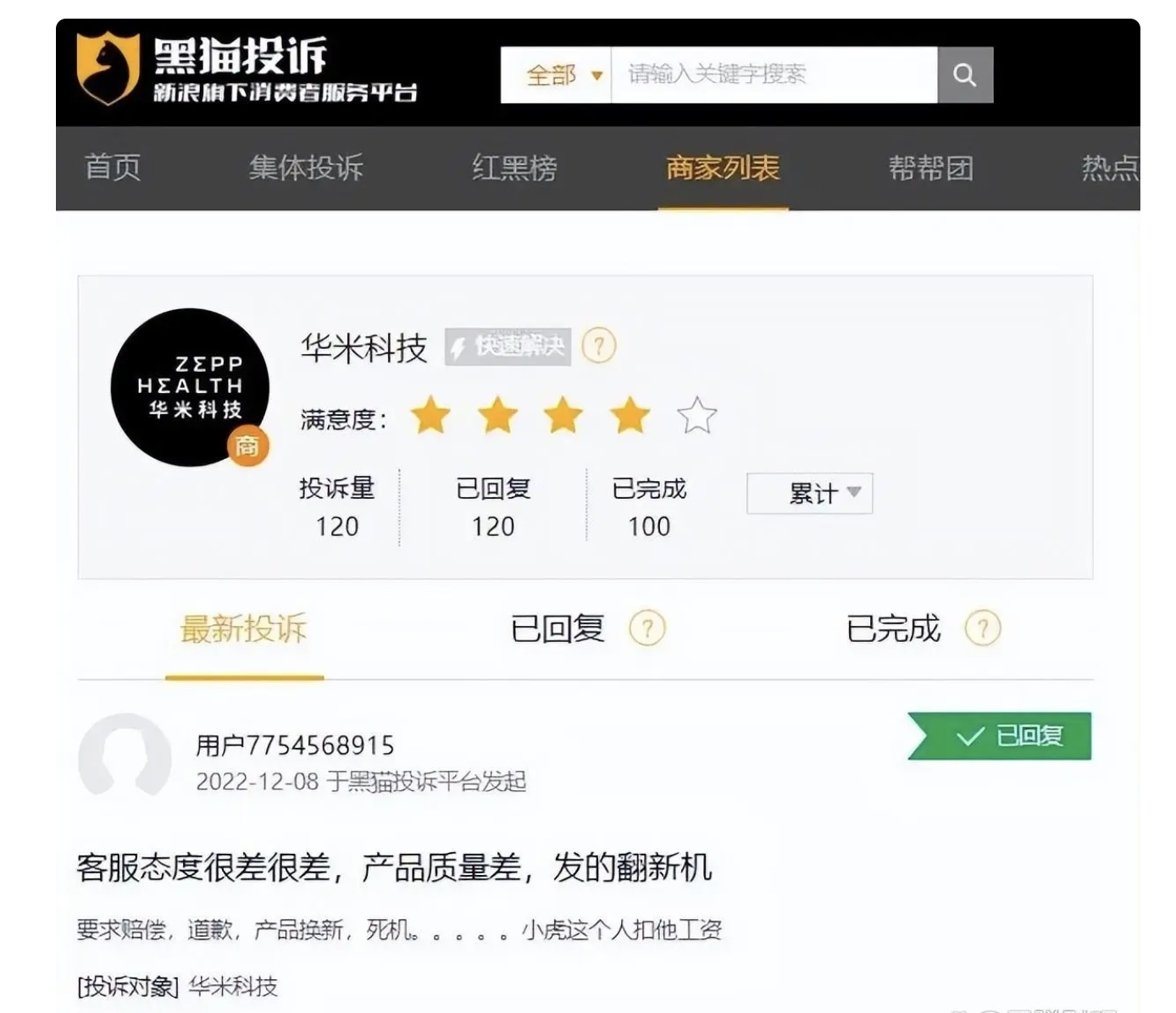Click the first gold satisfaction star
1176x1013 pixels.
click(430, 416)
